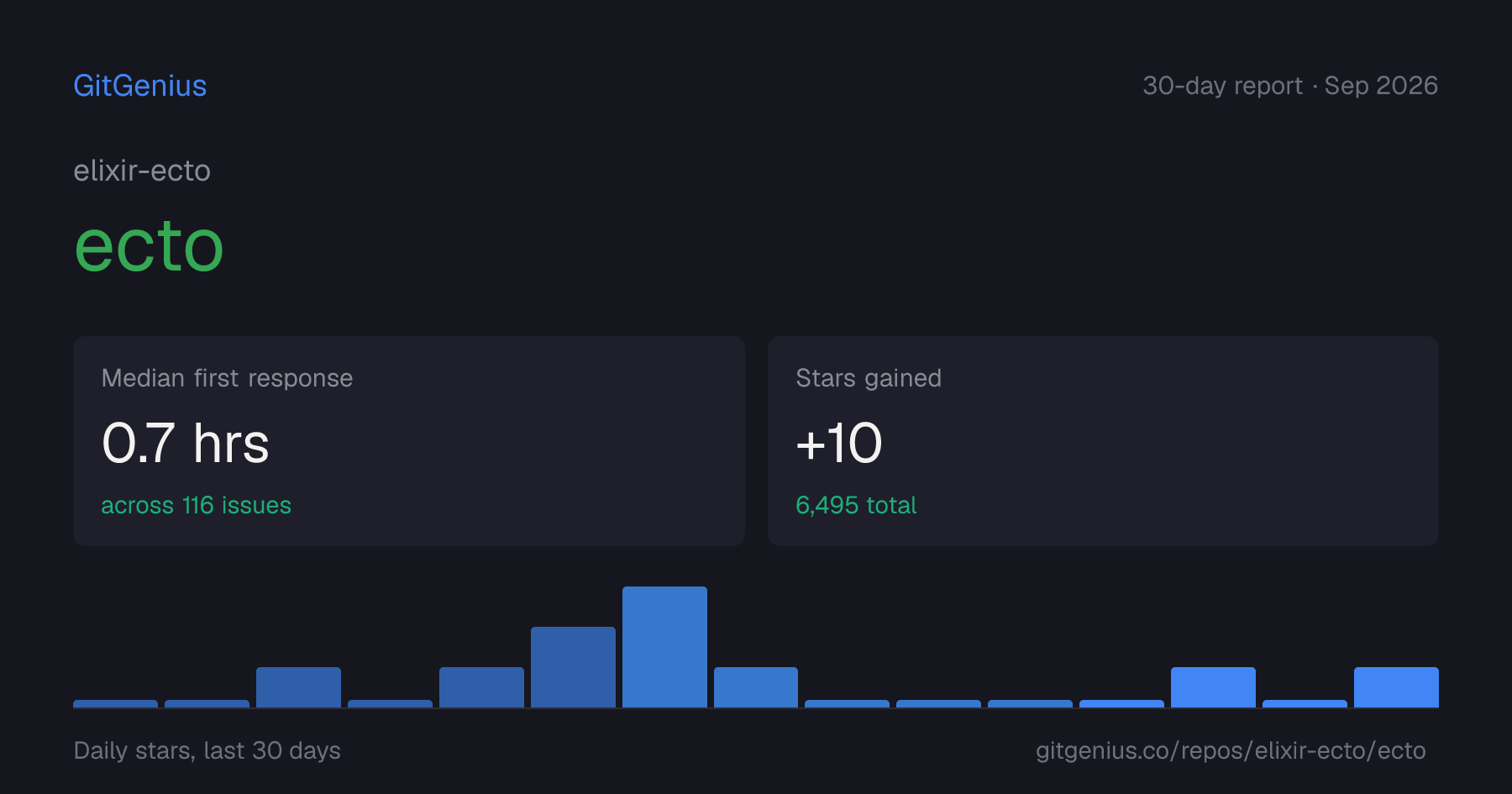The image size is (1512, 794).
Task: Open the Stars gained card
Action: pyautogui.click(x=1103, y=441)
